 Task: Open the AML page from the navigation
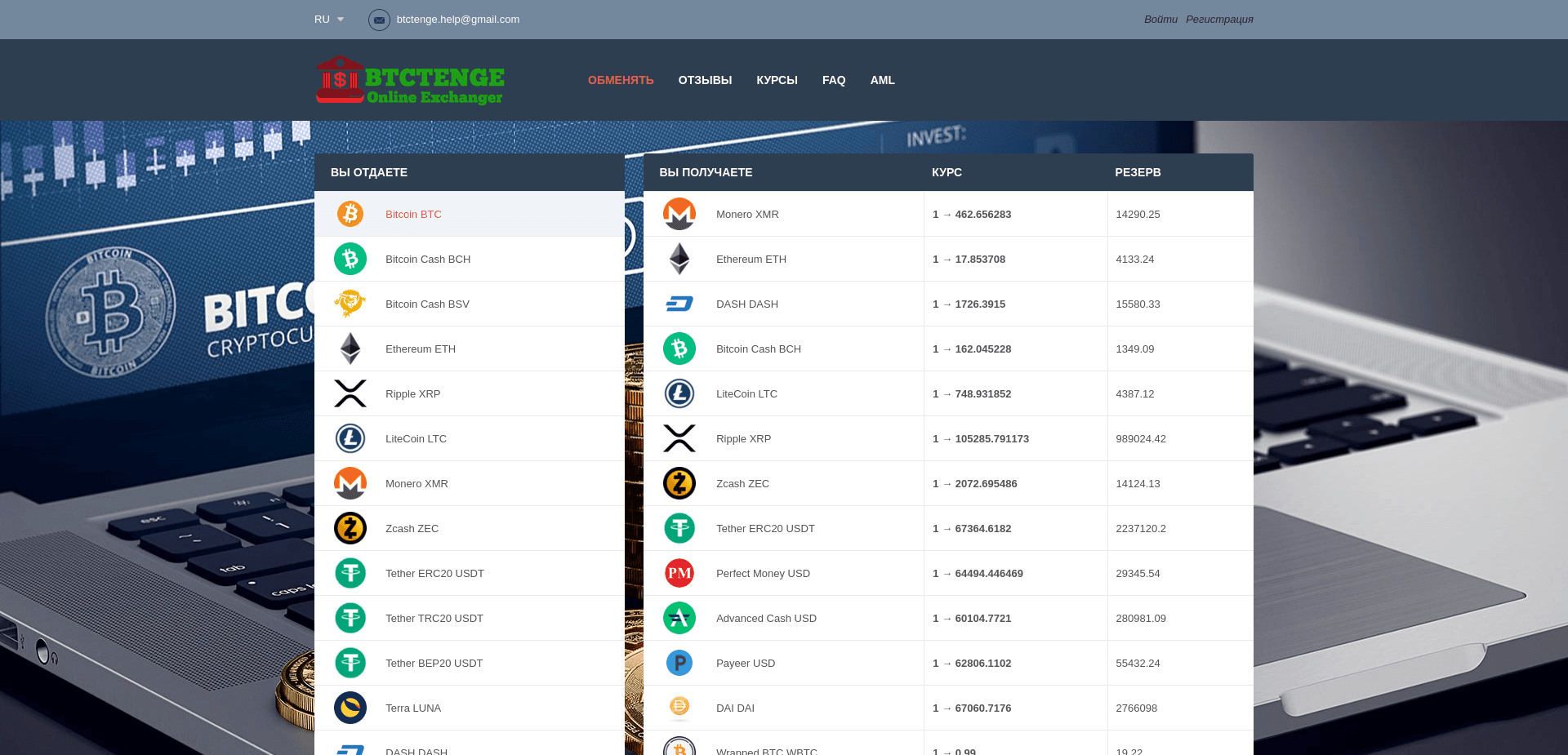tap(882, 80)
